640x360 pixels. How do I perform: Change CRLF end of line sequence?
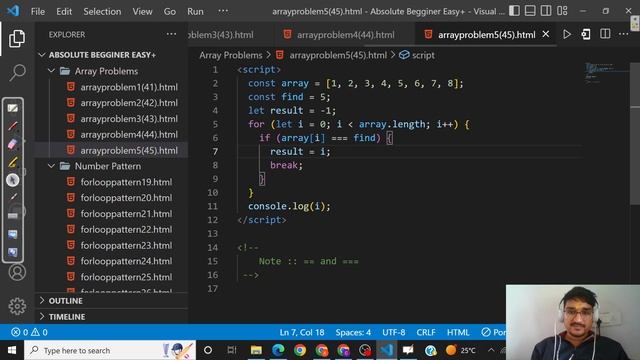426,332
